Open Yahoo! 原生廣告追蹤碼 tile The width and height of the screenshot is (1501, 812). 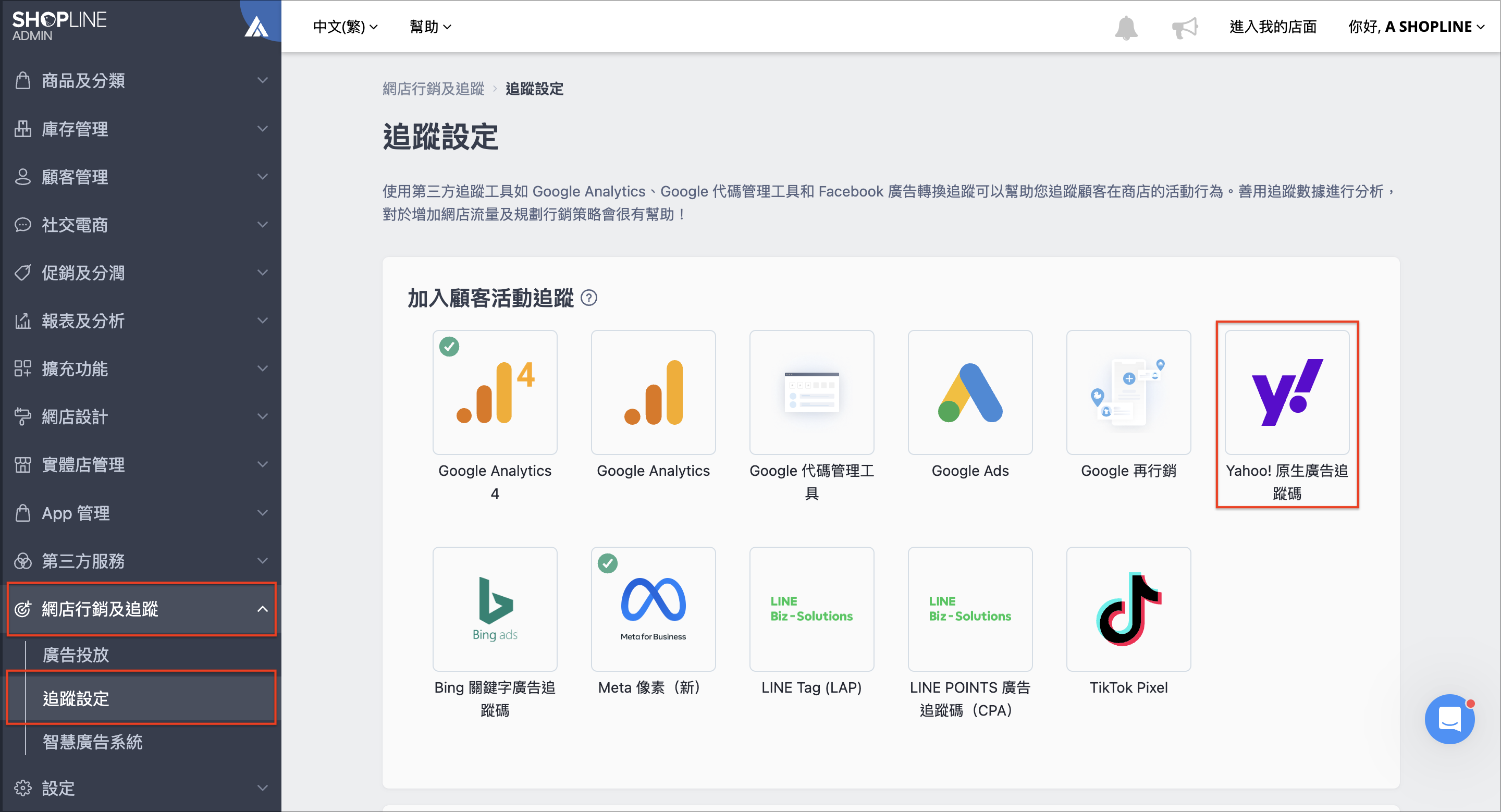[x=1287, y=392]
